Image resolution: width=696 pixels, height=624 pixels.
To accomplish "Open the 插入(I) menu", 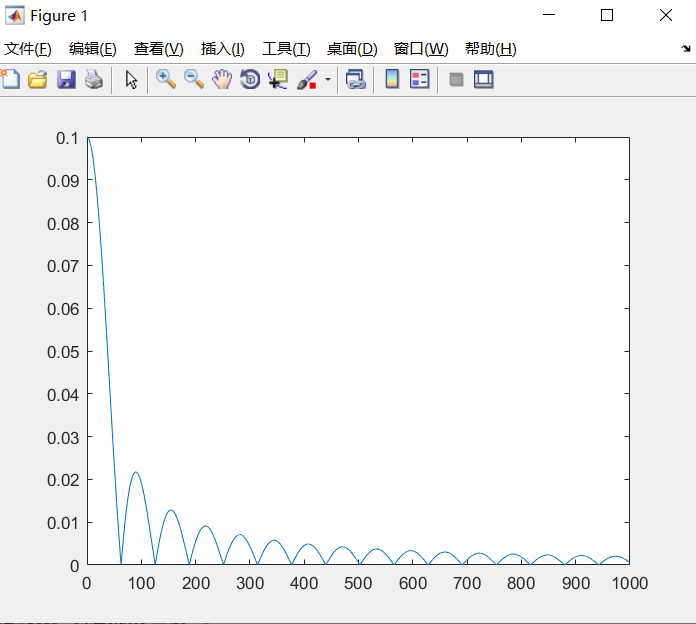I will [x=222, y=49].
